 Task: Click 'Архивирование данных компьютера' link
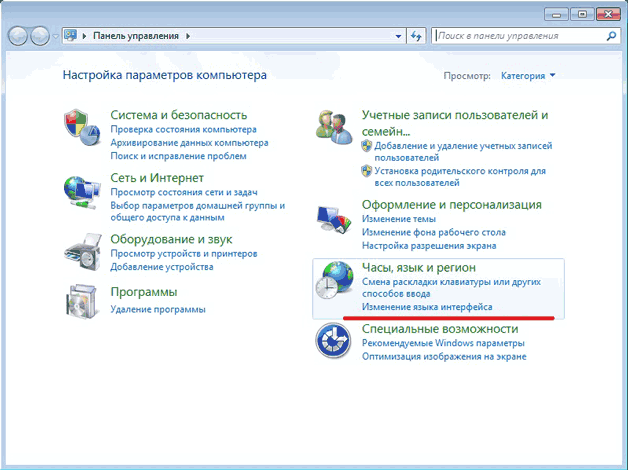click(x=189, y=143)
